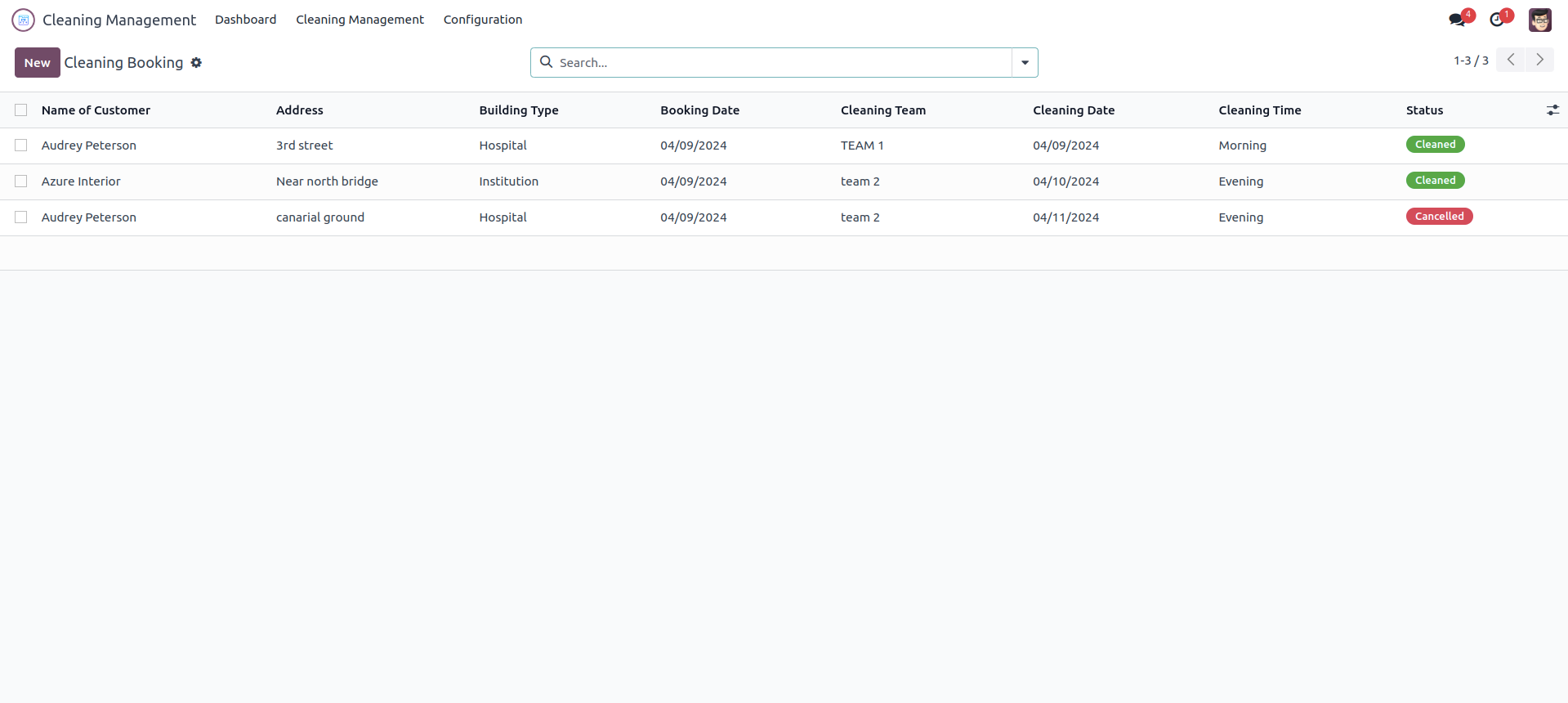The height and width of the screenshot is (703, 1568).
Task: Expand the search options dropdown arrow
Action: click(1025, 63)
